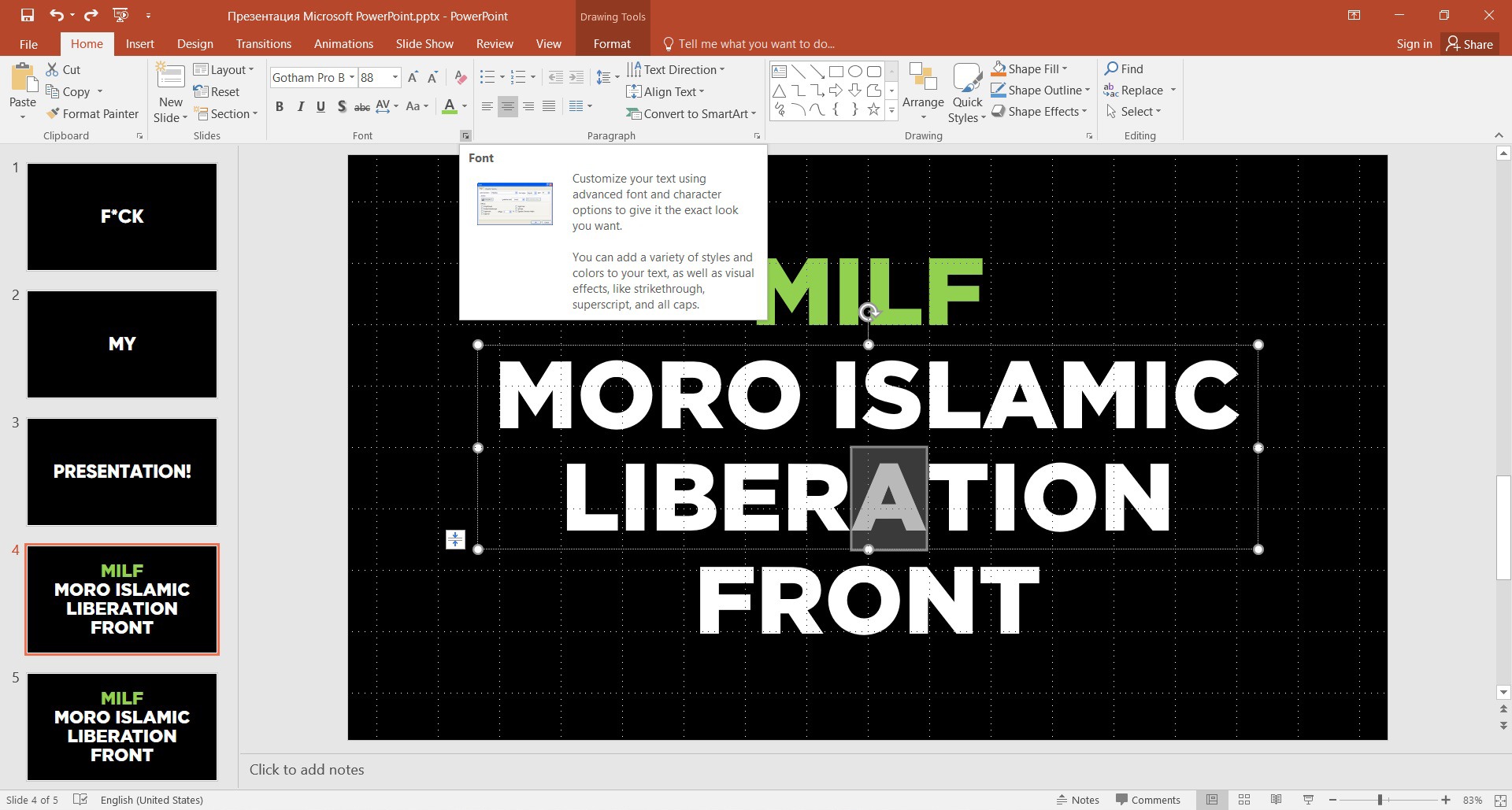This screenshot has width=1512, height=810.
Task: Select the rectangle shape in the gallery
Action: [836, 71]
